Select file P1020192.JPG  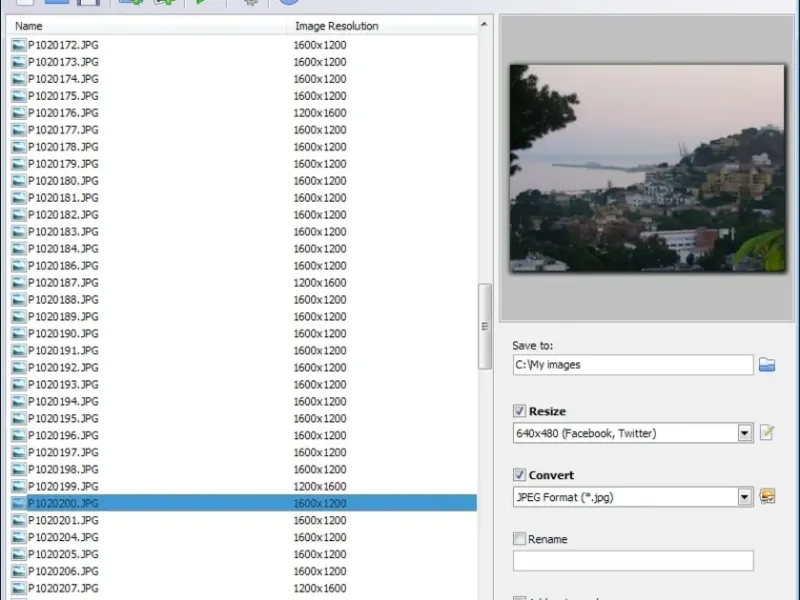click(63, 367)
